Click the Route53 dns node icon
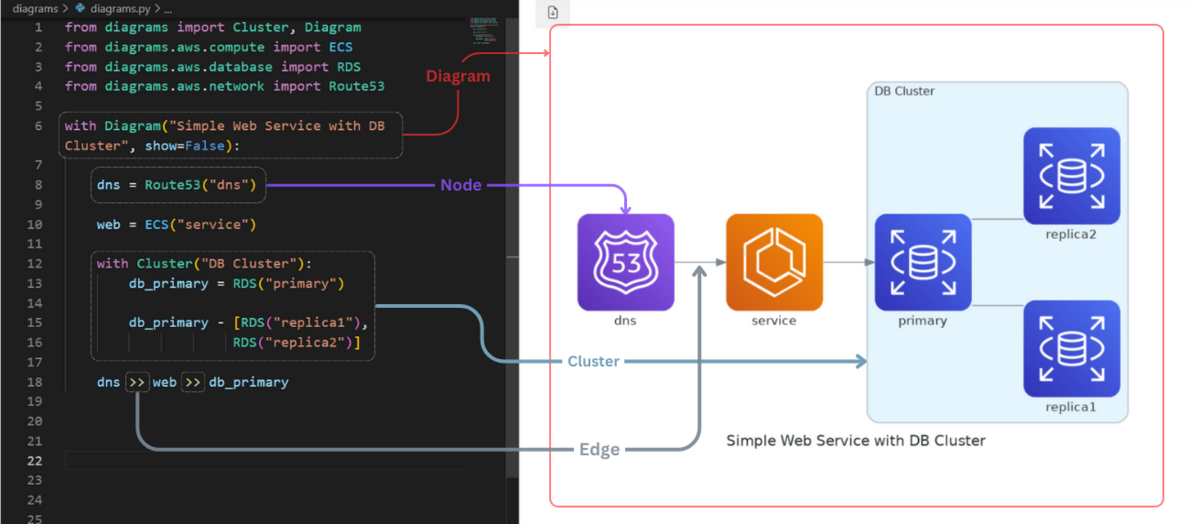 (625, 262)
